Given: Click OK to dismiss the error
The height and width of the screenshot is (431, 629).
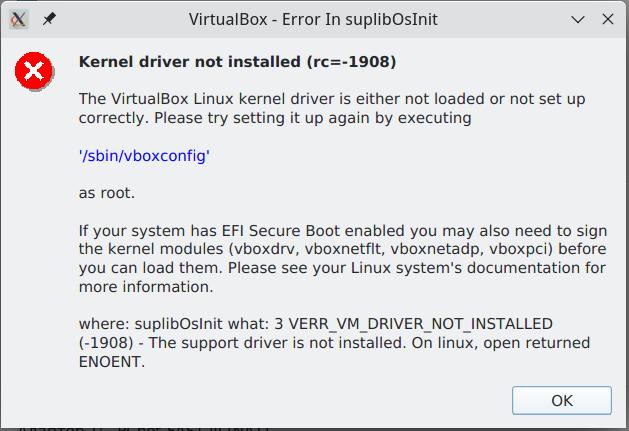Looking at the screenshot, I should (x=562, y=400).
